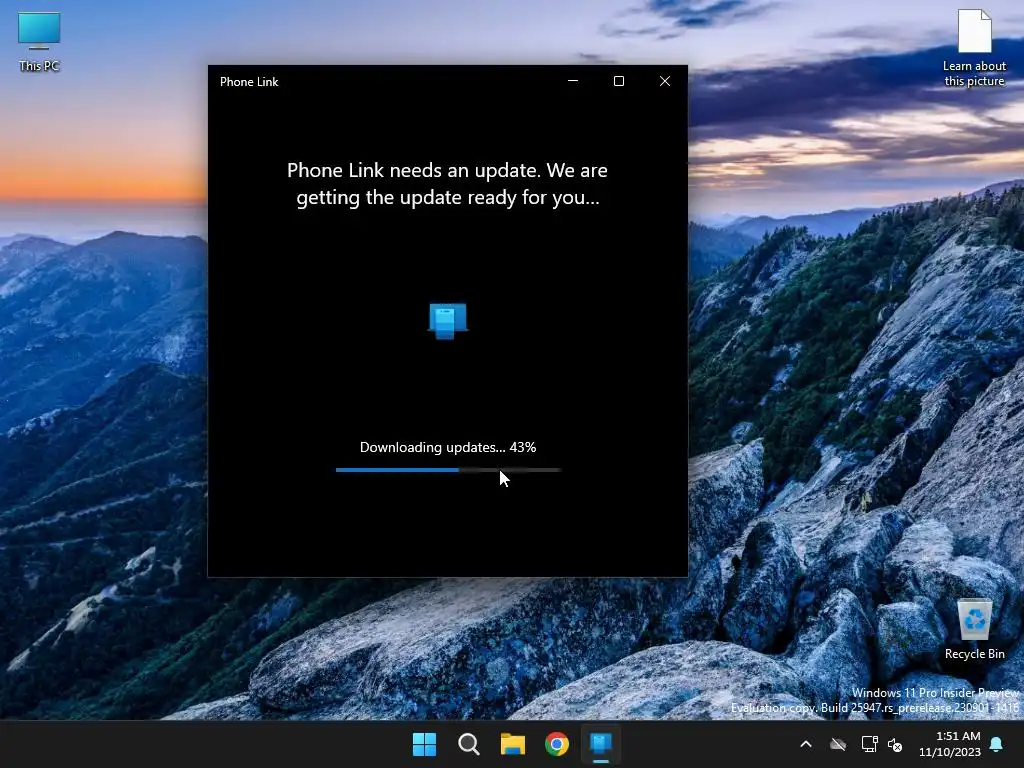Close the Phone Link window
1024x768 pixels.
pyautogui.click(x=665, y=81)
